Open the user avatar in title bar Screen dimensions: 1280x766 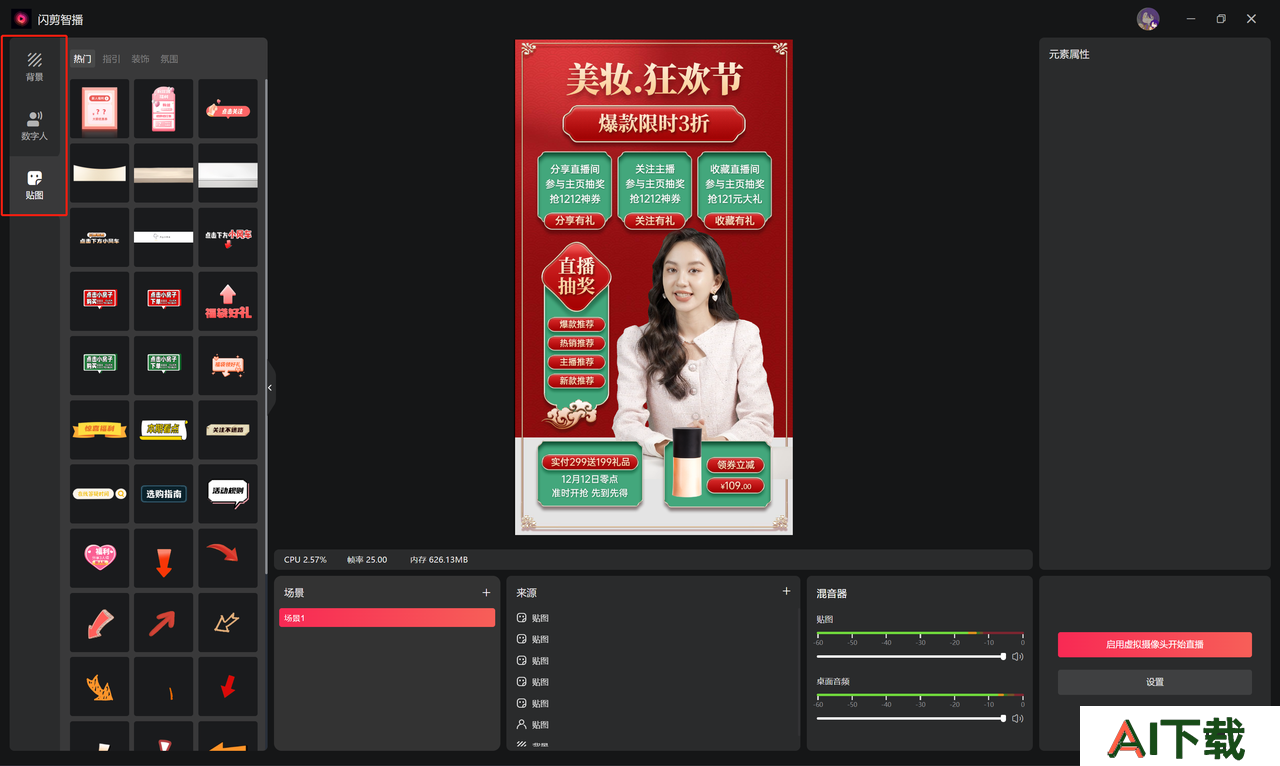point(1148,19)
